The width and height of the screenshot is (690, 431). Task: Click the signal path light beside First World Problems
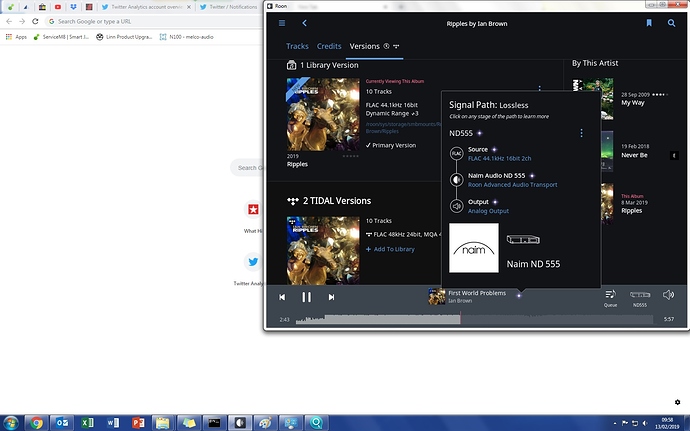519,295
